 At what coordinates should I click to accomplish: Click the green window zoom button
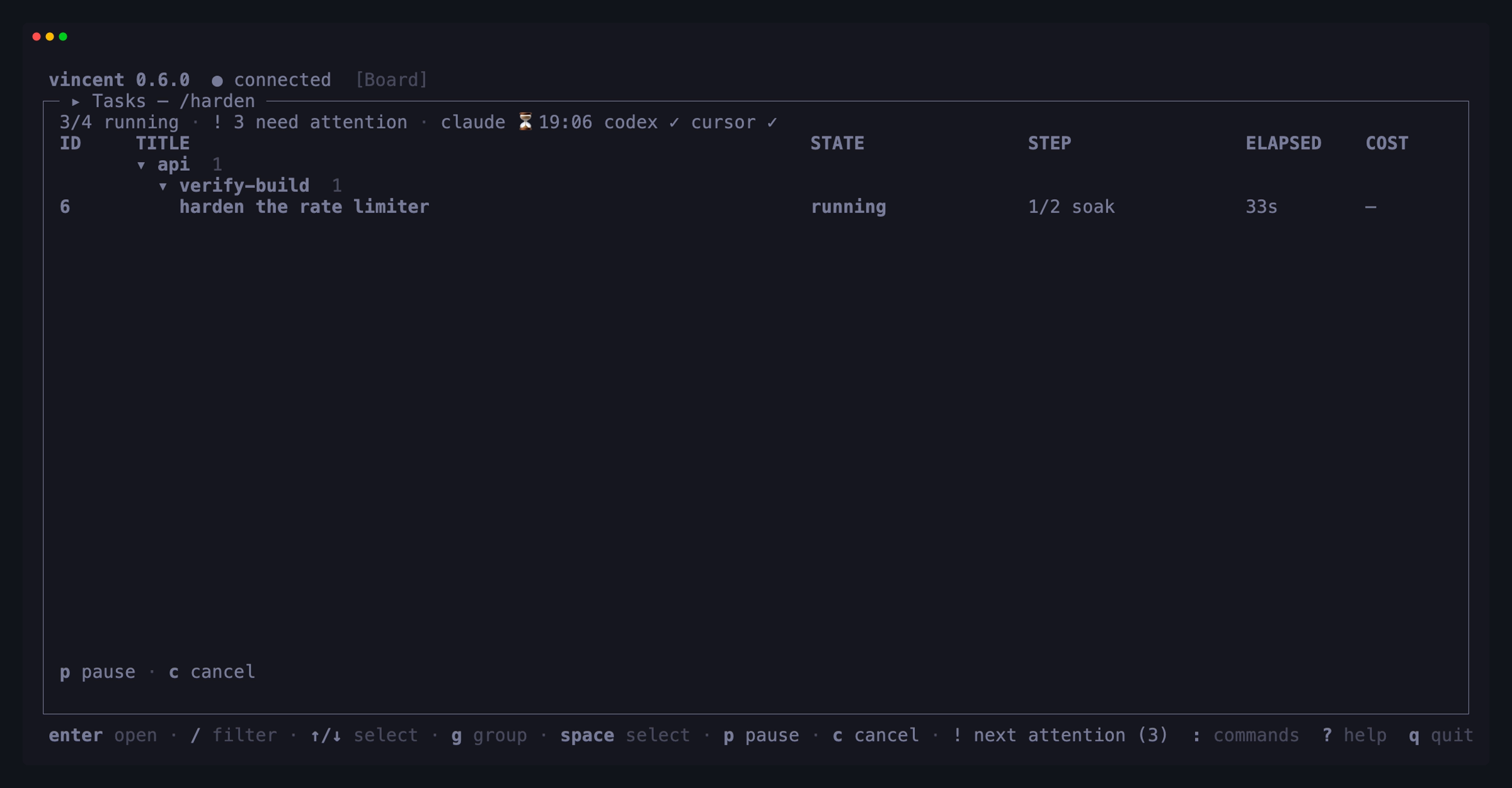pos(63,37)
